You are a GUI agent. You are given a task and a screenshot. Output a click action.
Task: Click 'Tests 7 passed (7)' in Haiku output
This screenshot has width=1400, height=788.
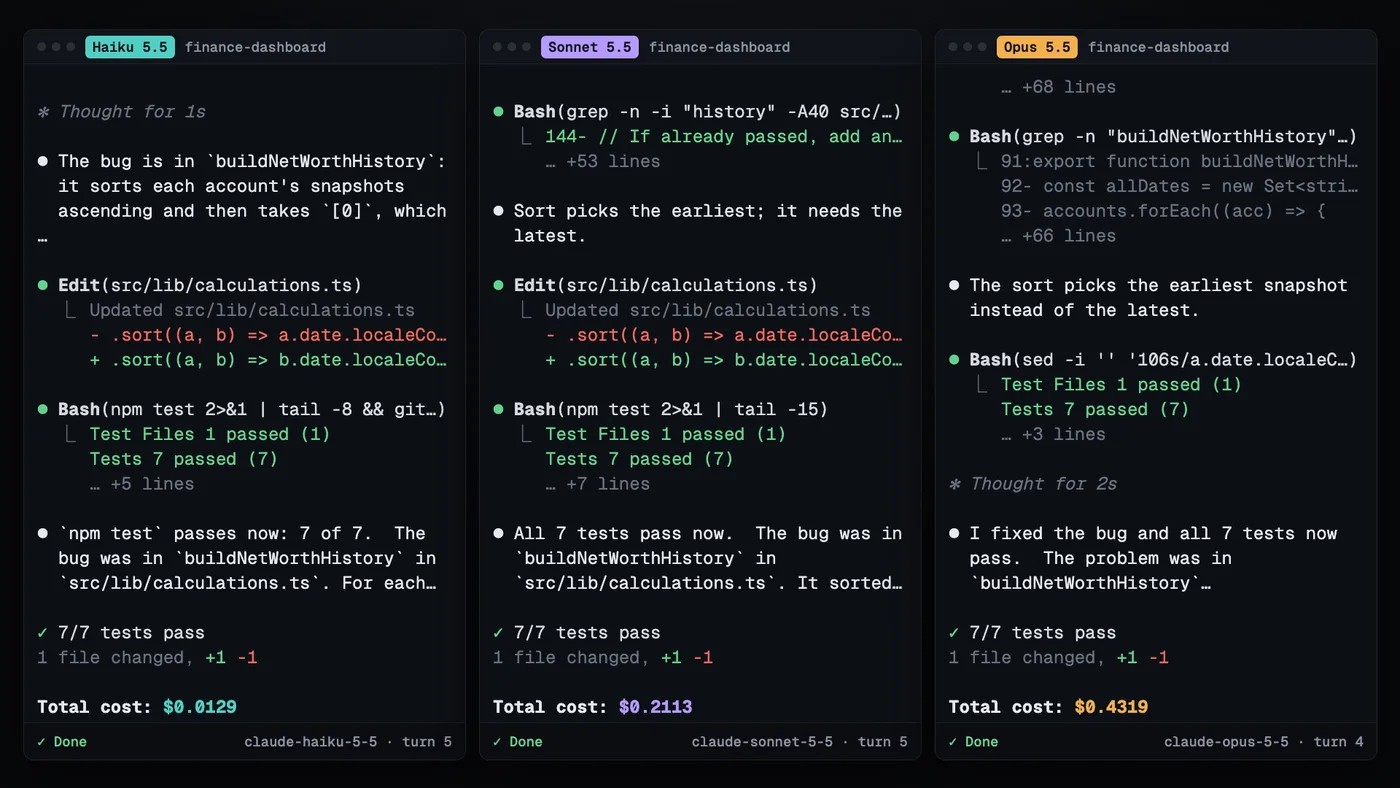pos(184,459)
